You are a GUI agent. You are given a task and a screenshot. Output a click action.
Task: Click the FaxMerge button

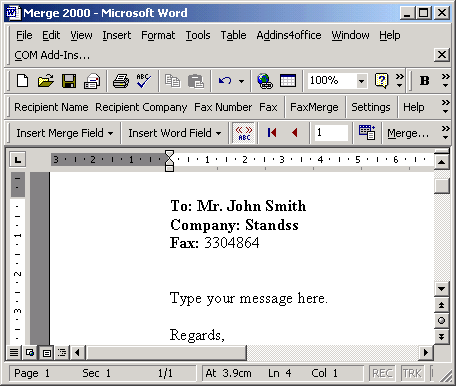click(x=314, y=107)
